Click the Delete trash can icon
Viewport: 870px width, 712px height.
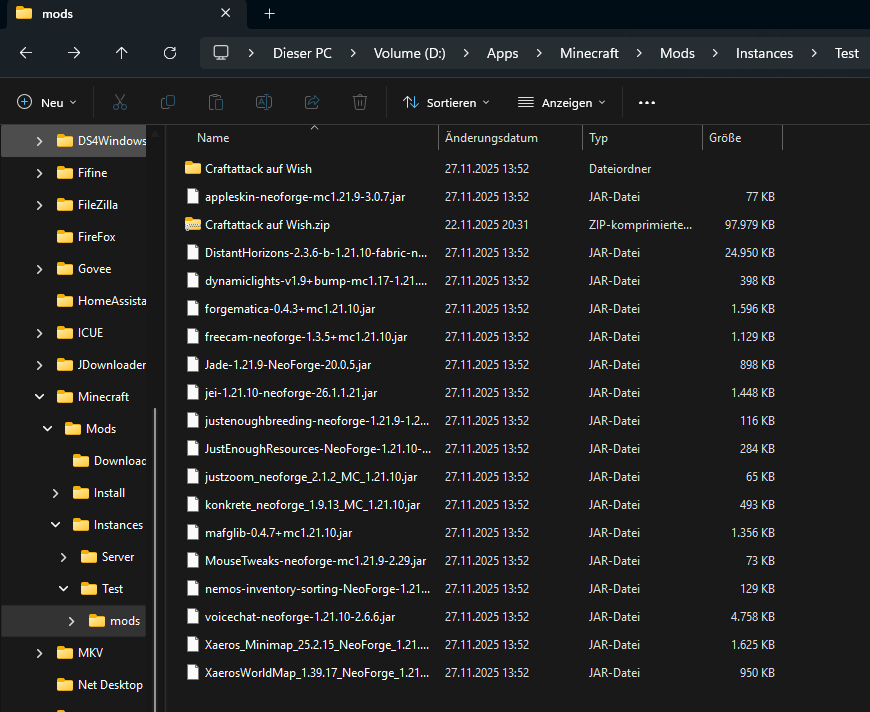[x=360, y=102]
